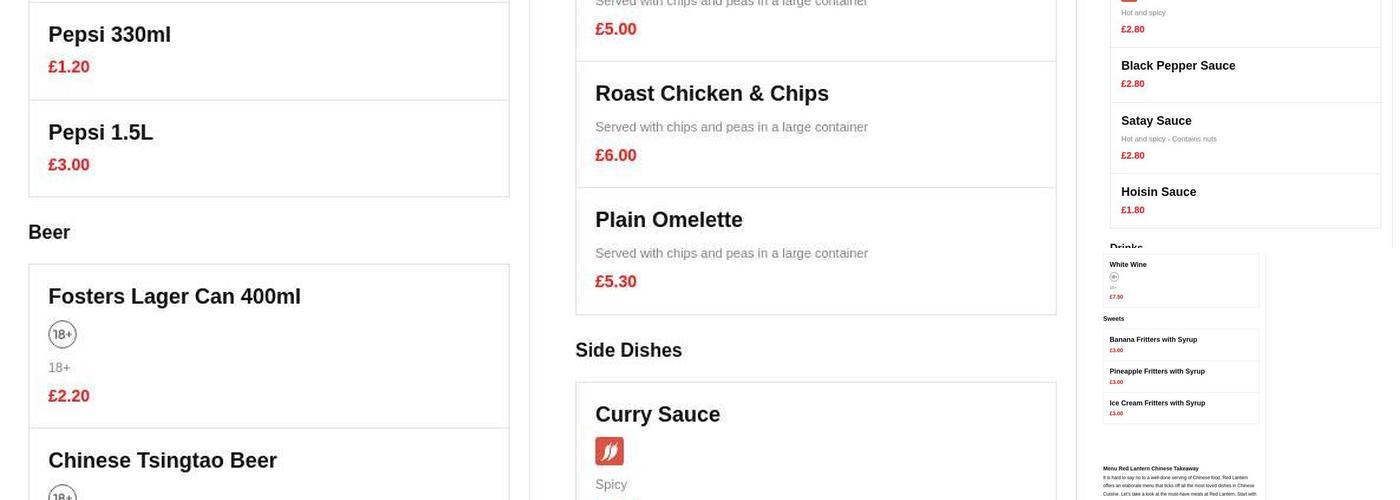Click the 18+ icon under Fosters Lager
The height and width of the screenshot is (500, 1400).
coord(62,334)
